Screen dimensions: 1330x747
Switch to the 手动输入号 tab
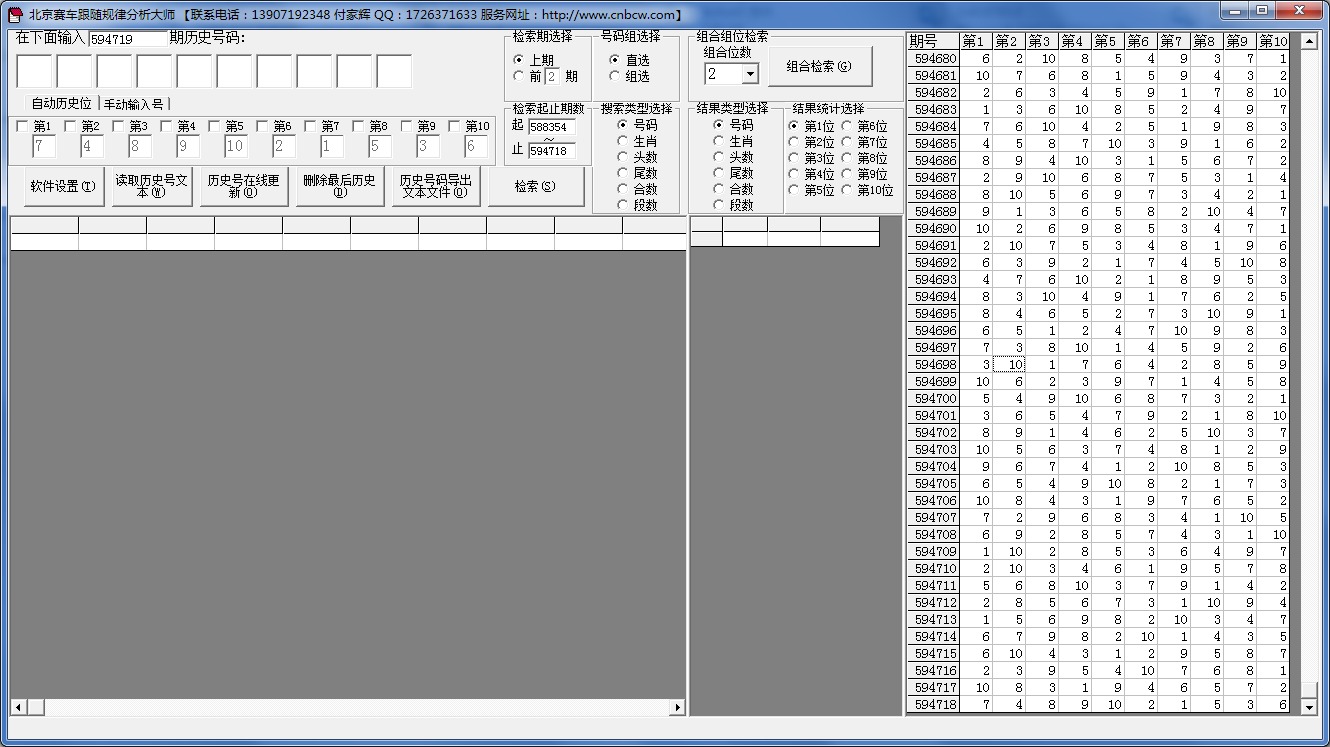pyautogui.click(x=134, y=104)
